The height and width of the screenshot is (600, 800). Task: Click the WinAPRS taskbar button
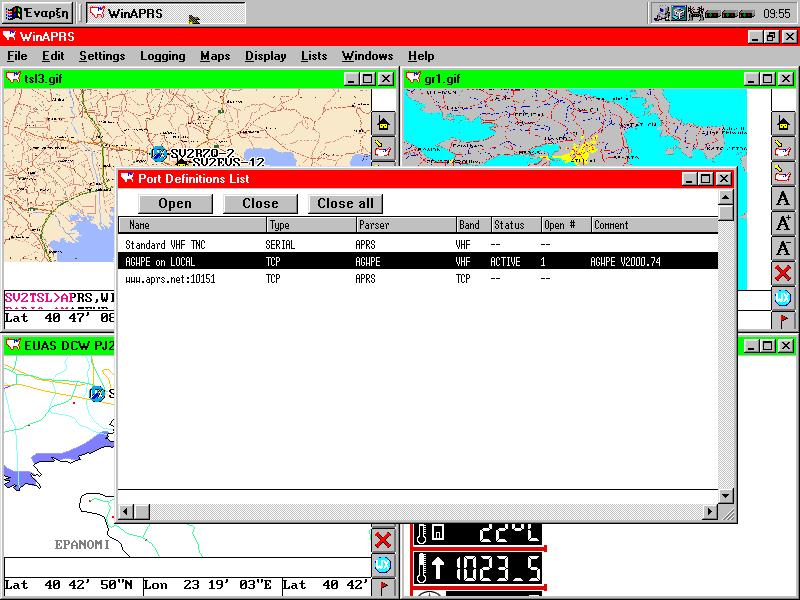point(166,13)
